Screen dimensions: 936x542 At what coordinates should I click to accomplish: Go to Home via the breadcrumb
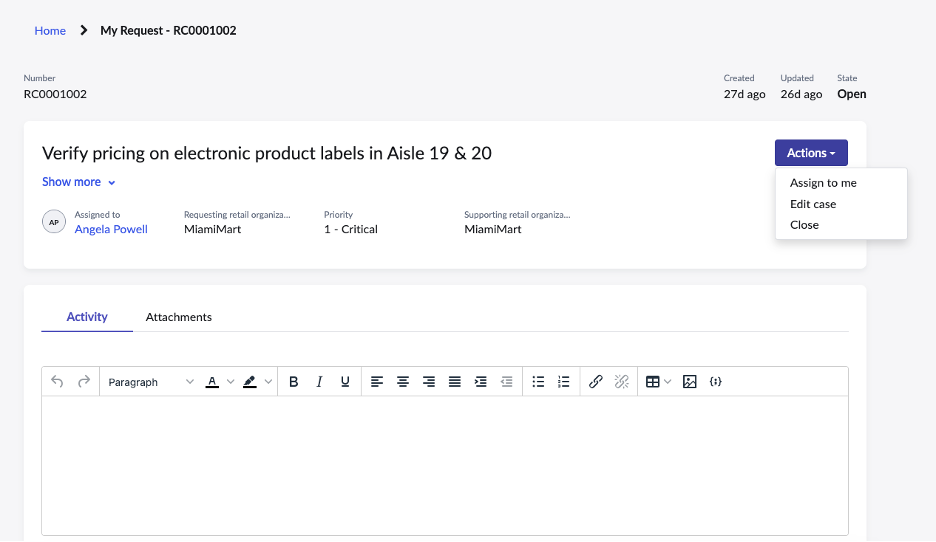[50, 30]
